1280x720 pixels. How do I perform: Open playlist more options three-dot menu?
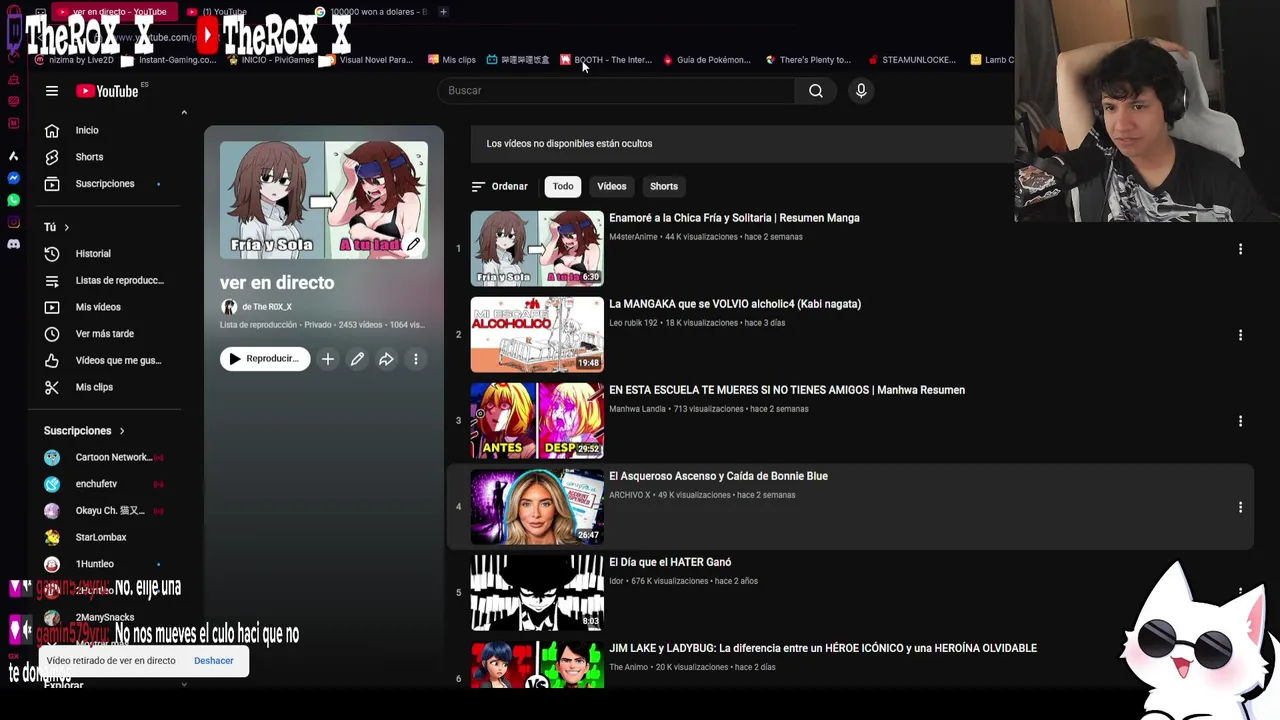coord(416,359)
